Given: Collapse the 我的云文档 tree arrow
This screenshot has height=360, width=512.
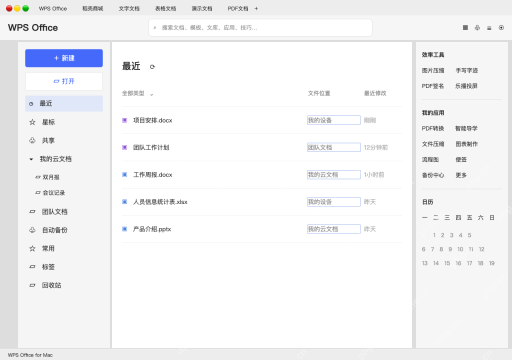Looking at the screenshot, I should (31, 159).
